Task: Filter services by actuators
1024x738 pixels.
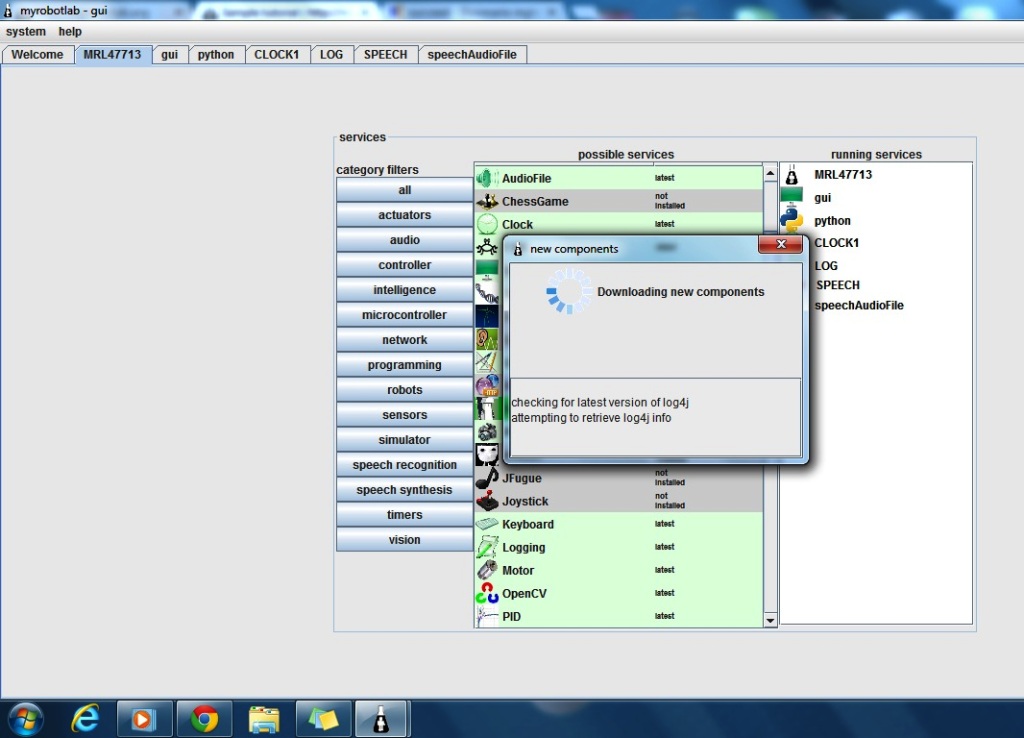Action: pos(404,215)
